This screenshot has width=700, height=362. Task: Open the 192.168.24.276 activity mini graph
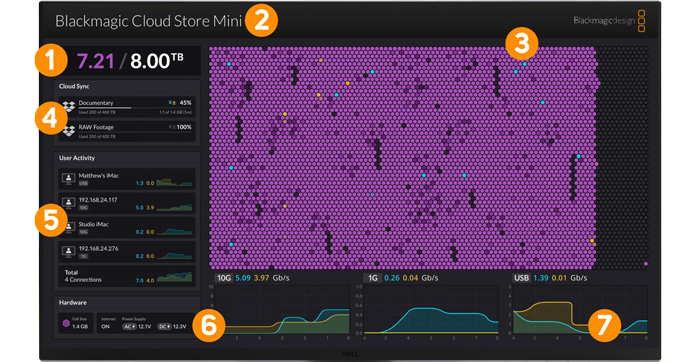click(175, 255)
